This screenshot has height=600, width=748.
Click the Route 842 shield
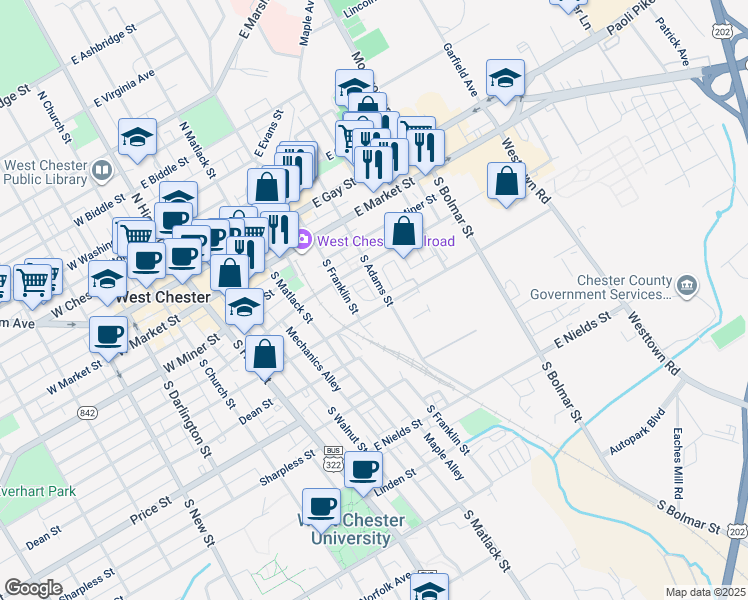[x=87, y=413]
